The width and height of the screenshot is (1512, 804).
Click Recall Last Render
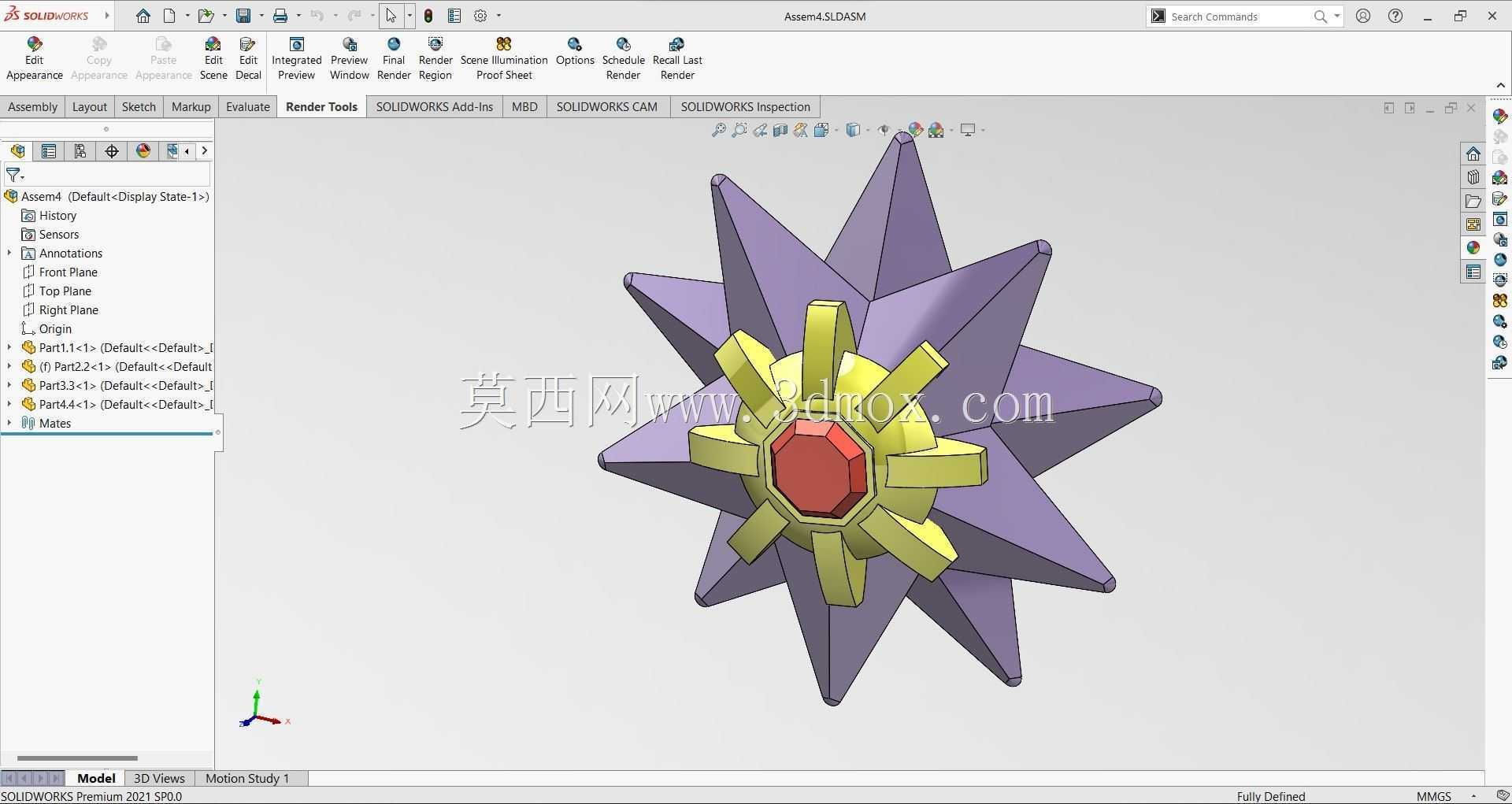point(677,58)
